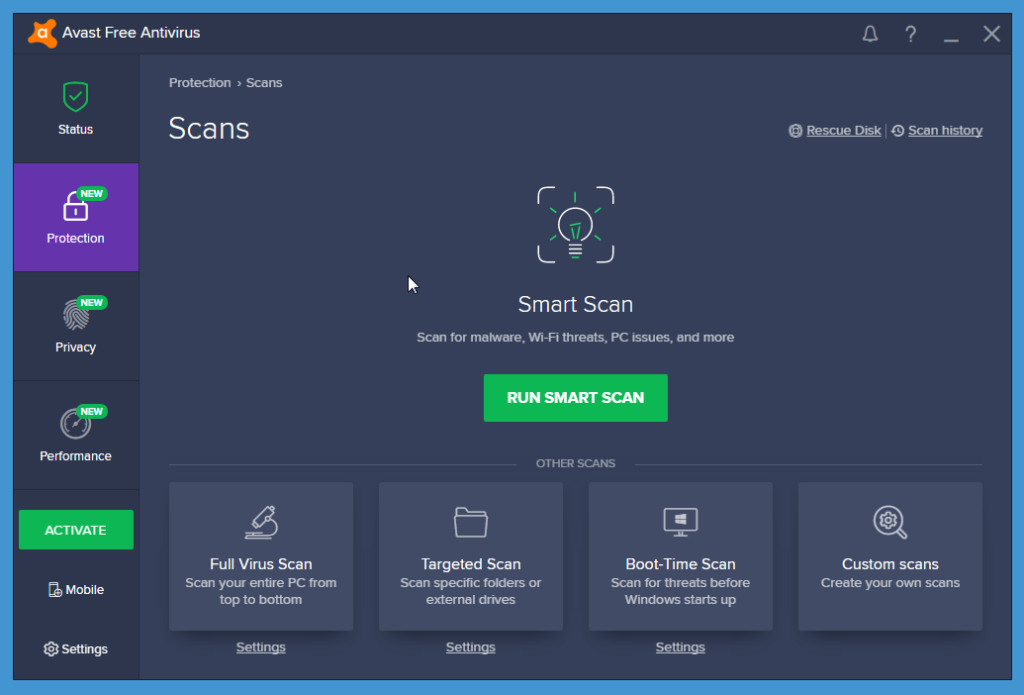View the Scan history link
Screen dimensions: 1024x695
[945, 131]
